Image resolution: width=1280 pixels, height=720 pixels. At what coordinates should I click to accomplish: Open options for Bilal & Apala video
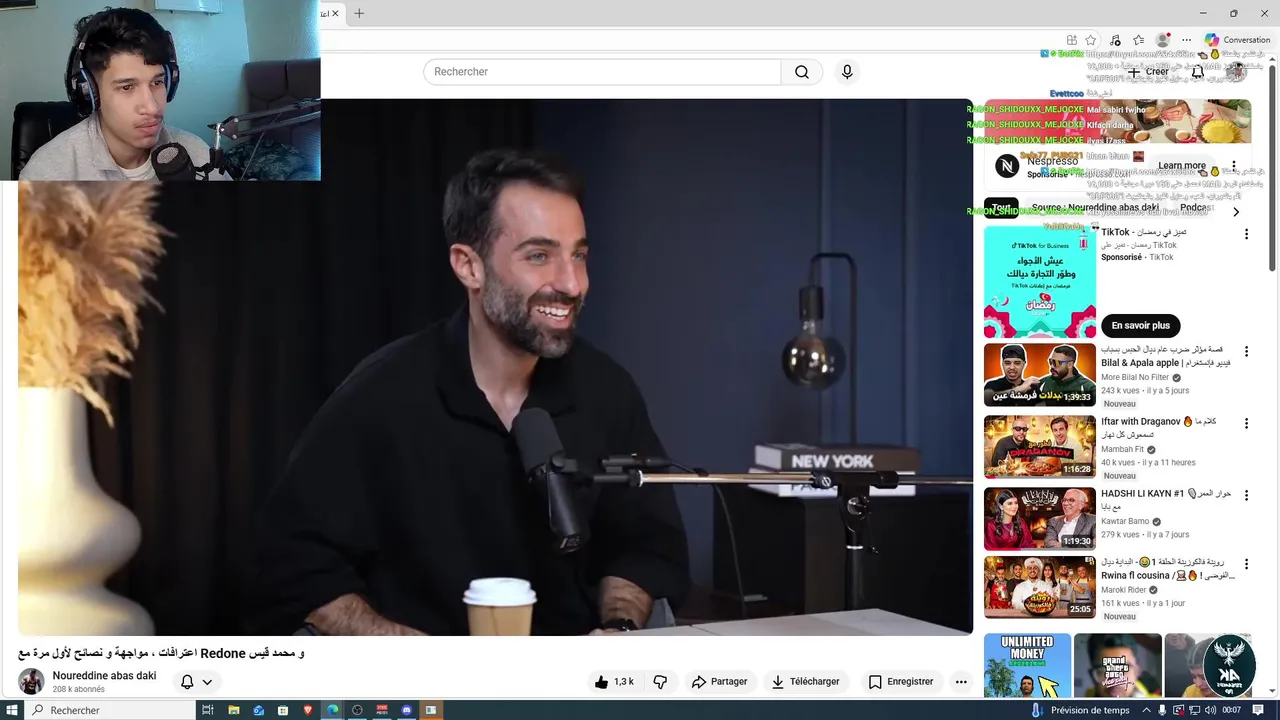point(1246,352)
